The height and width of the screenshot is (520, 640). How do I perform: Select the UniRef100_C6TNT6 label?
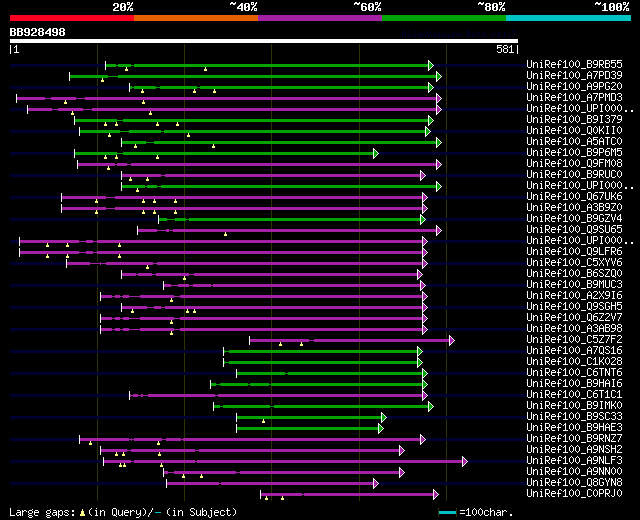(574, 373)
